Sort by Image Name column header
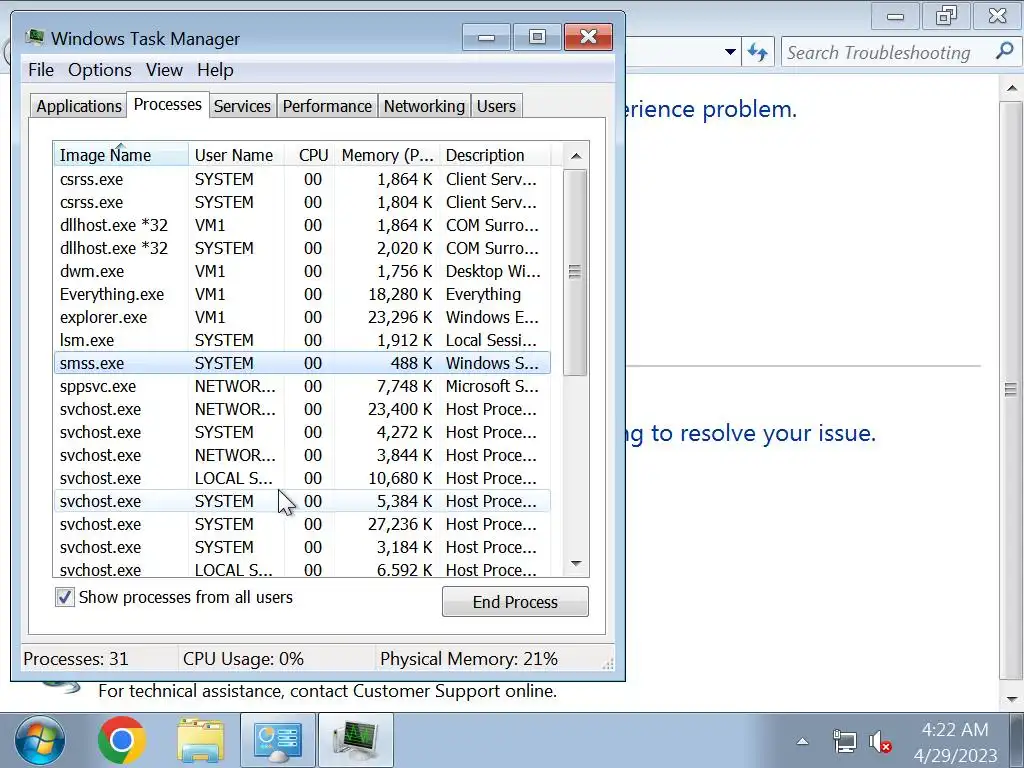 (121, 155)
